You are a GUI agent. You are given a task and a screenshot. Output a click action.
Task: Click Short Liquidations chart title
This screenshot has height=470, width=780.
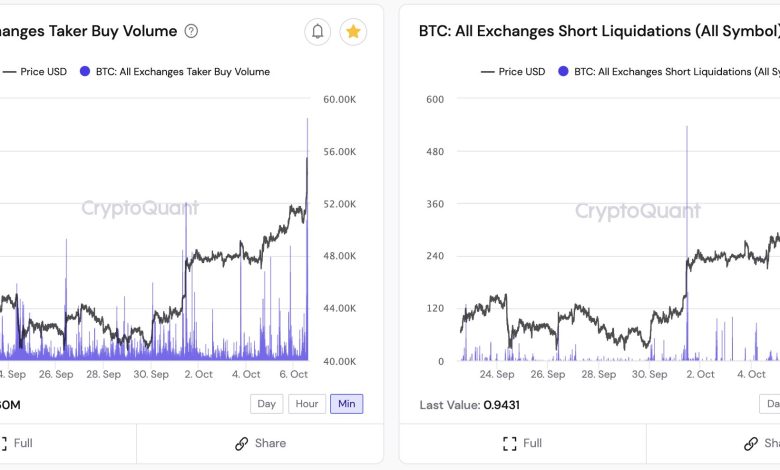click(598, 31)
